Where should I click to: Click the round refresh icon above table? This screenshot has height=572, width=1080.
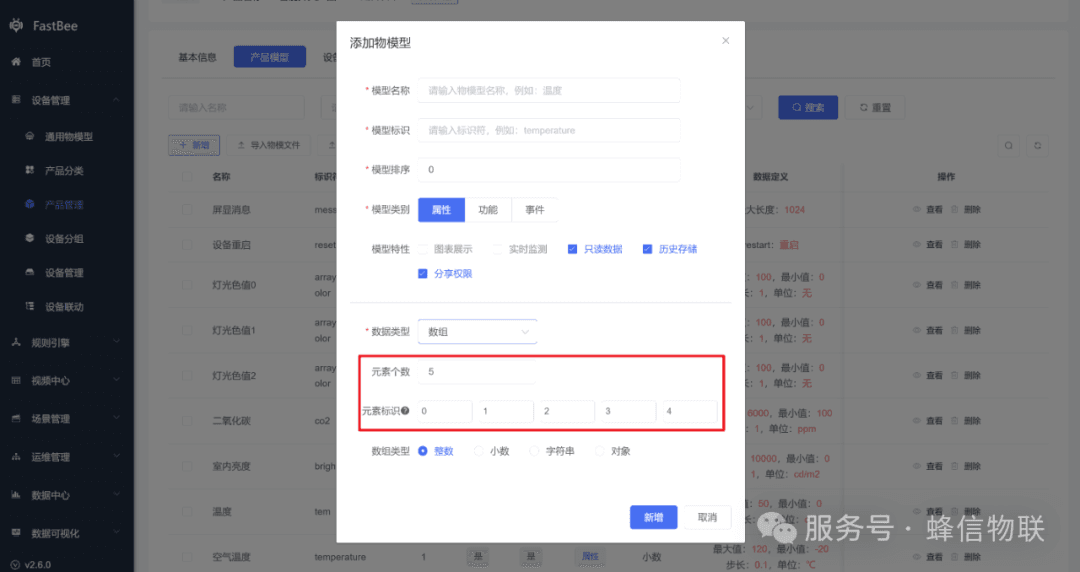point(1037,145)
